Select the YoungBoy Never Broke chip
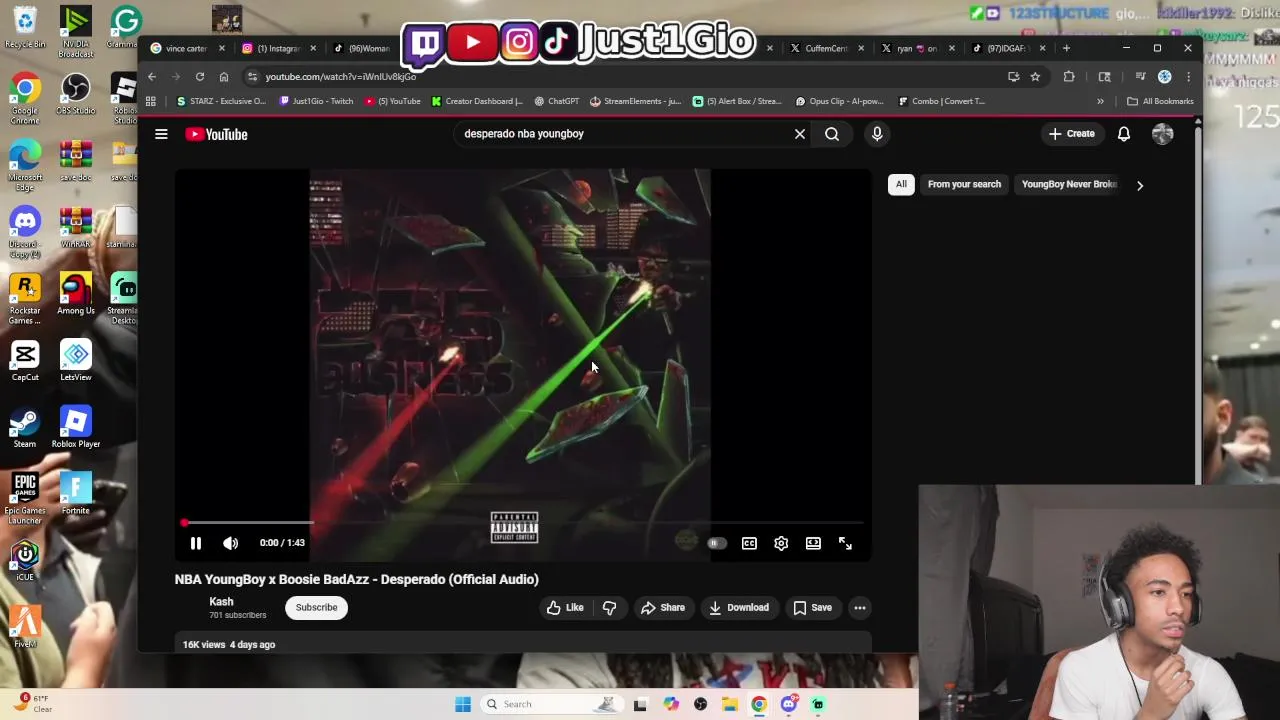This screenshot has width=1280, height=720. (x=1068, y=184)
